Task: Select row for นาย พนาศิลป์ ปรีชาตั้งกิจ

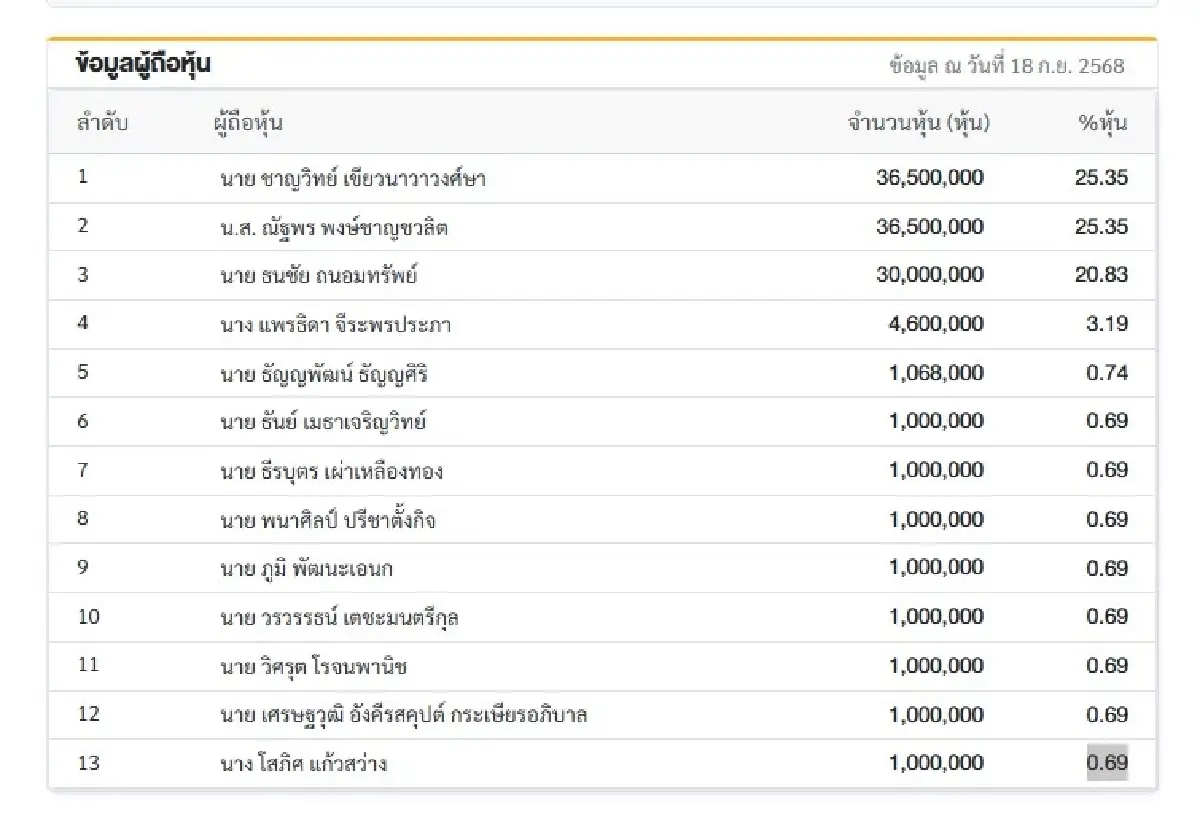Action: pyautogui.click(x=332, y=519)
